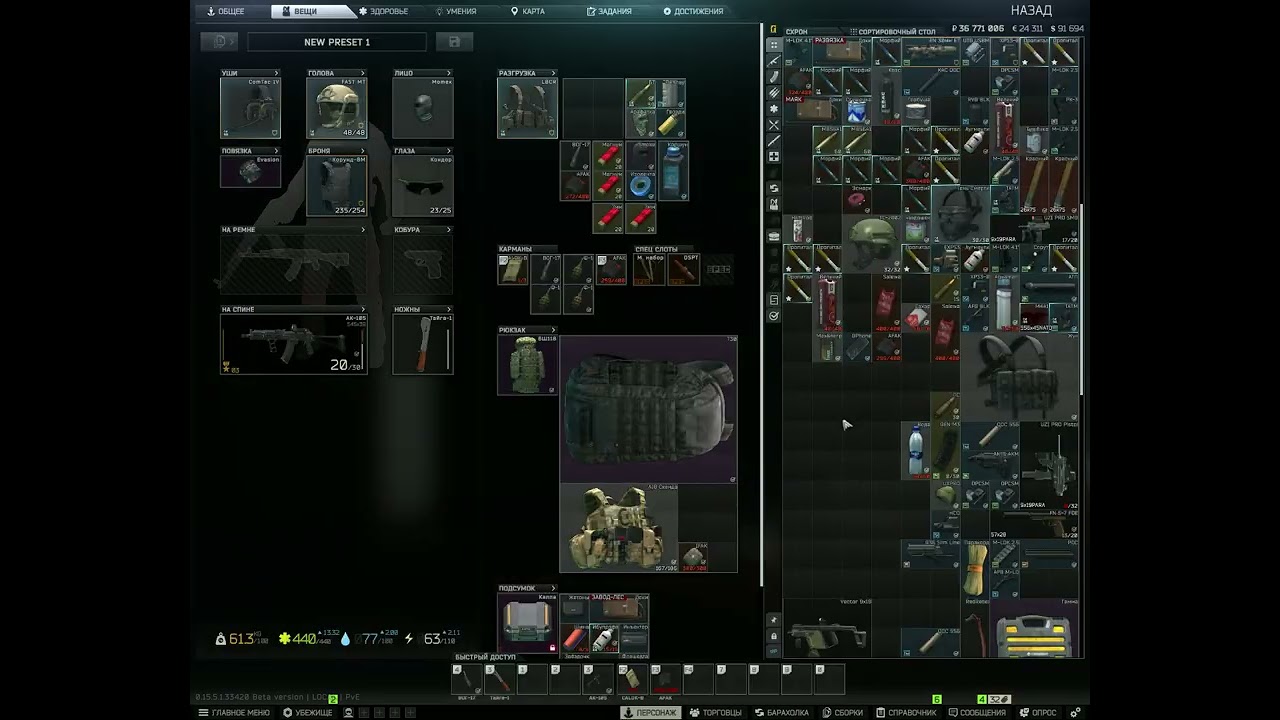Open the КАРТА tab
1280x720 pixels.
[x=528, y=11]
